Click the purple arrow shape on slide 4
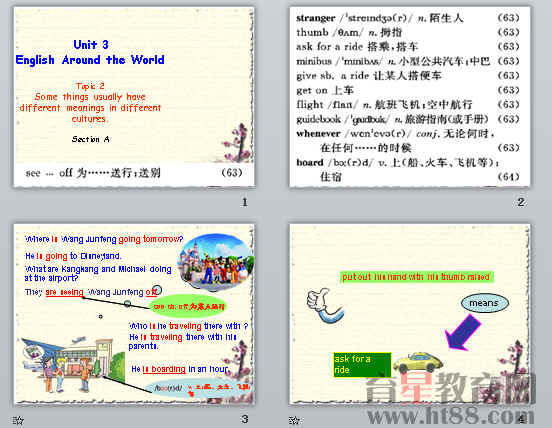The image size is (552, 428). pyautogui.click(x=462, y=332)
